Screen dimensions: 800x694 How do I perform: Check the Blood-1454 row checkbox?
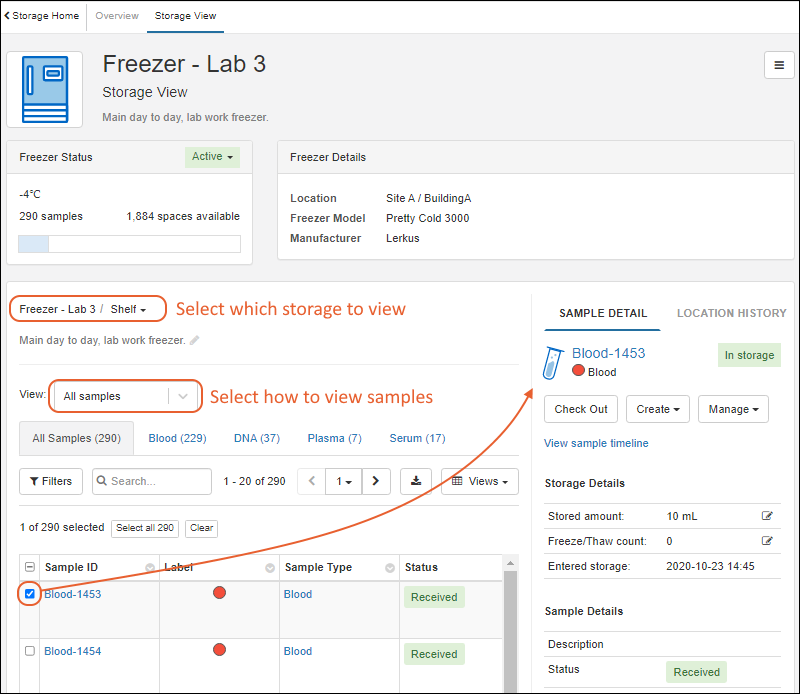click(x=29, y=651)
